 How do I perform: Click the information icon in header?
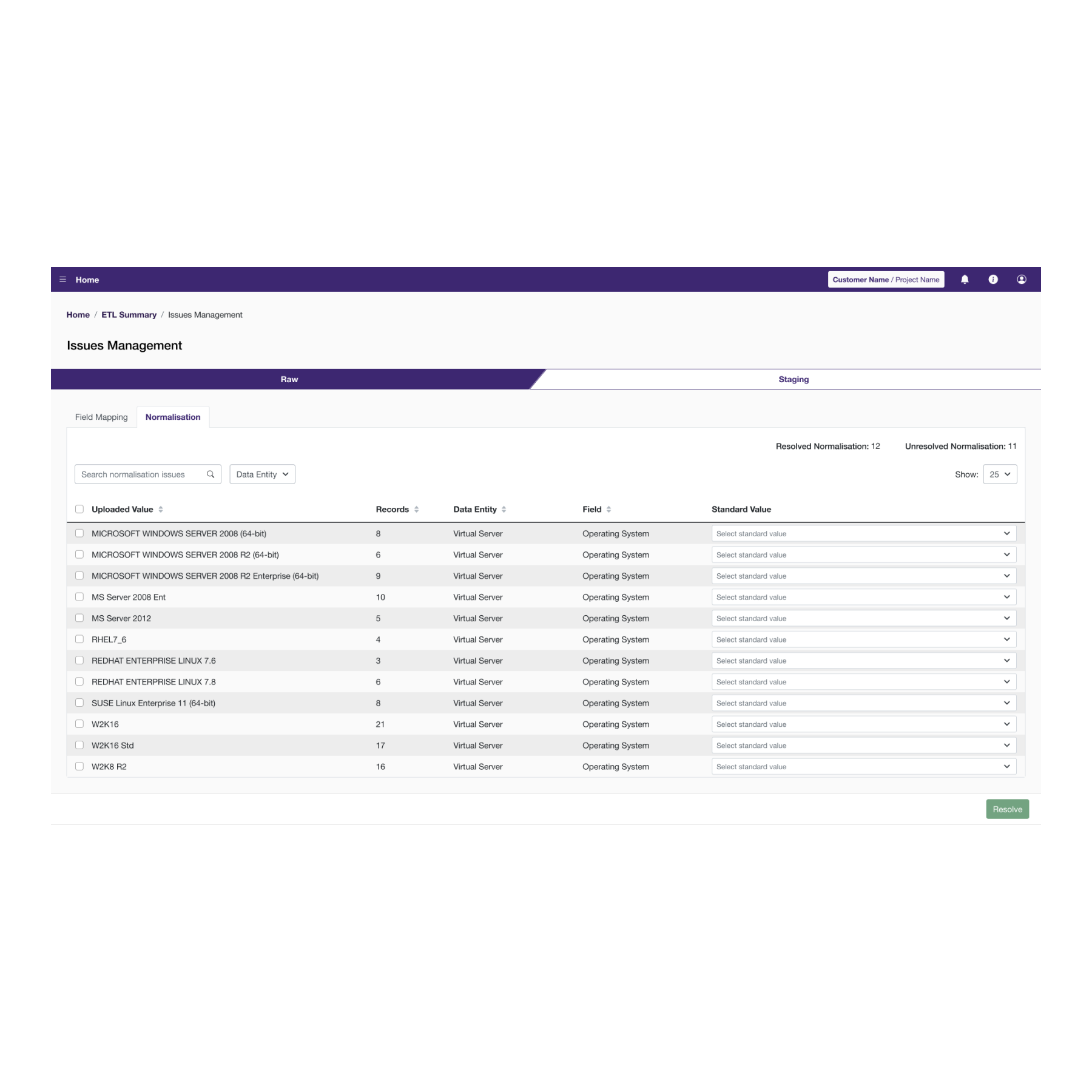point(993,280)
